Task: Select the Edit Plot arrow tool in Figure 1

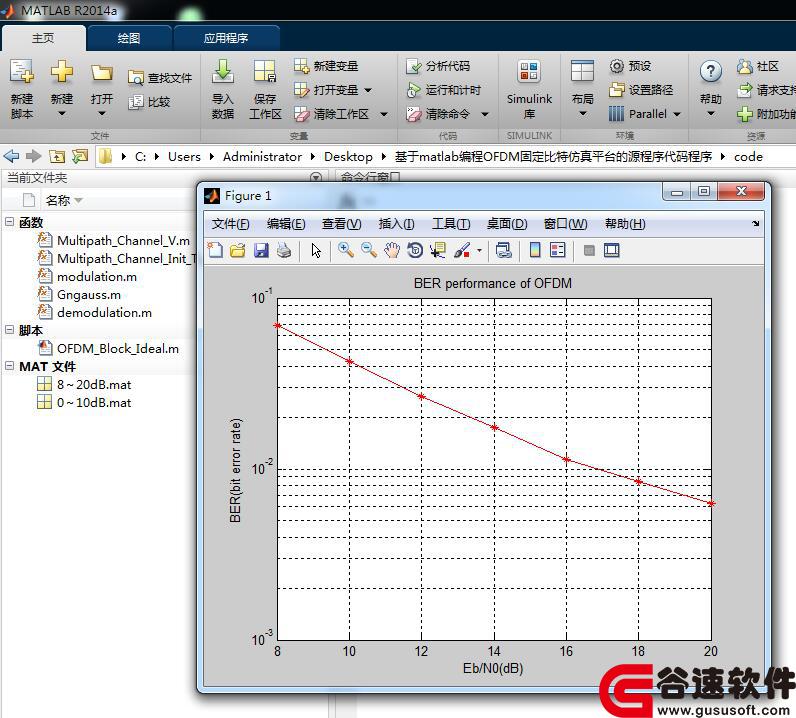Action: click(316, 250)
